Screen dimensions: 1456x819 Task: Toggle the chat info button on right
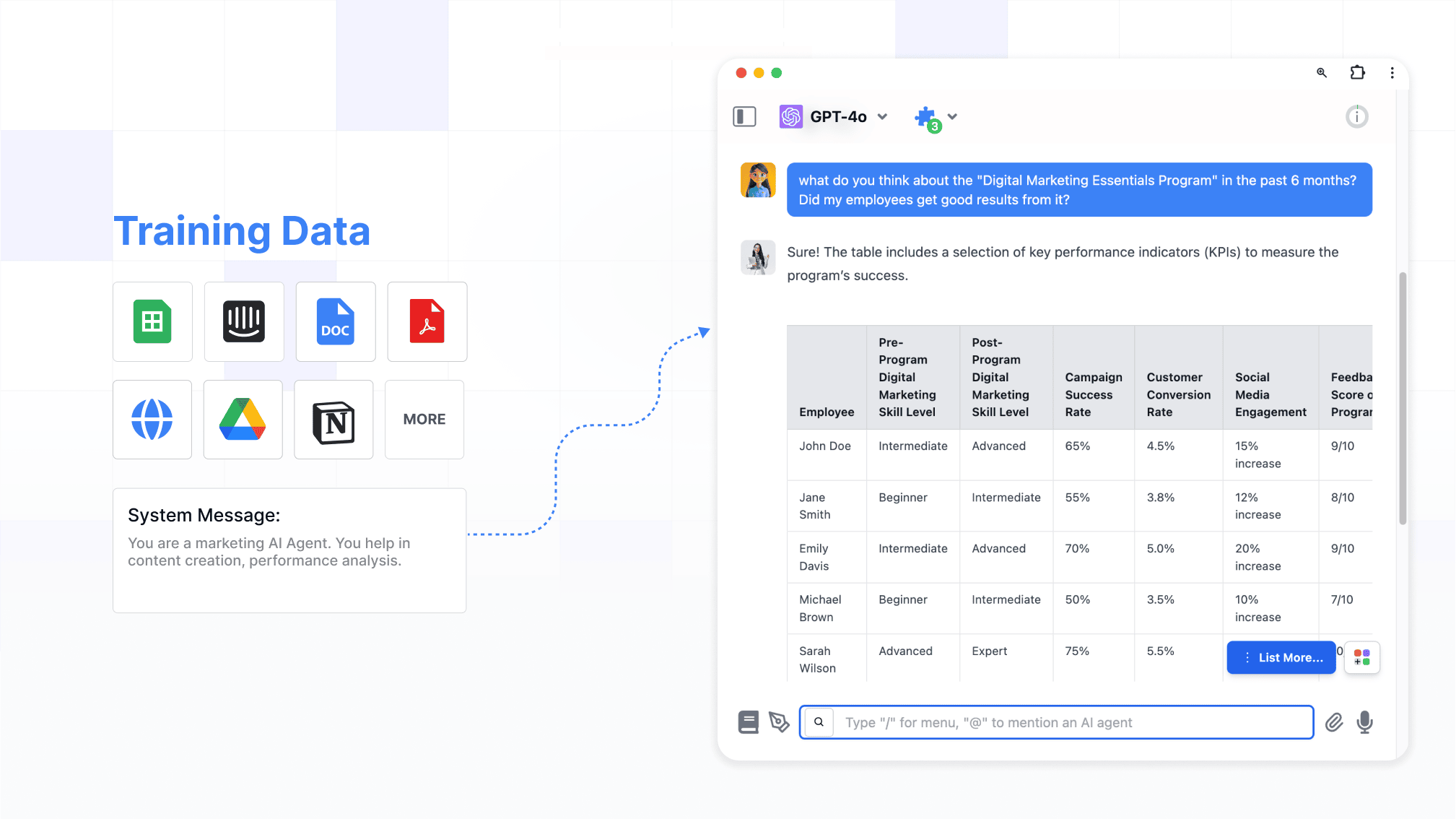click(x=1357, y=116)
